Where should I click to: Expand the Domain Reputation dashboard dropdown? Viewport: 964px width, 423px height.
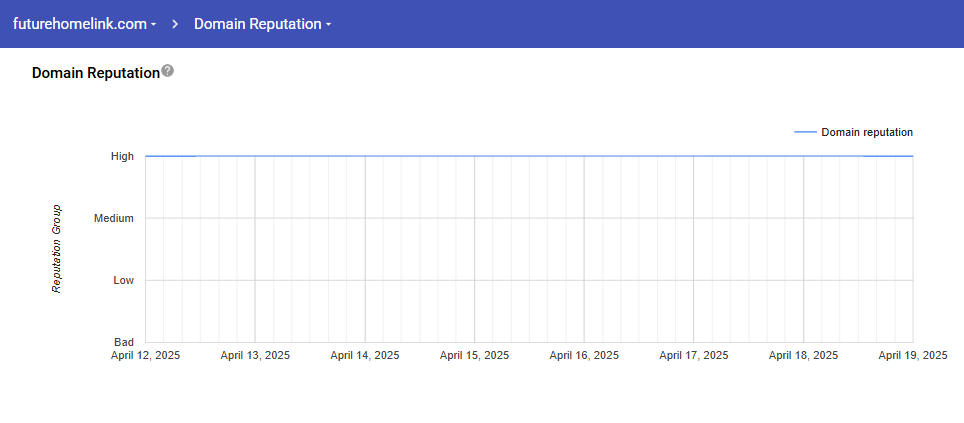pyautogui.click(x=262, y=23)
